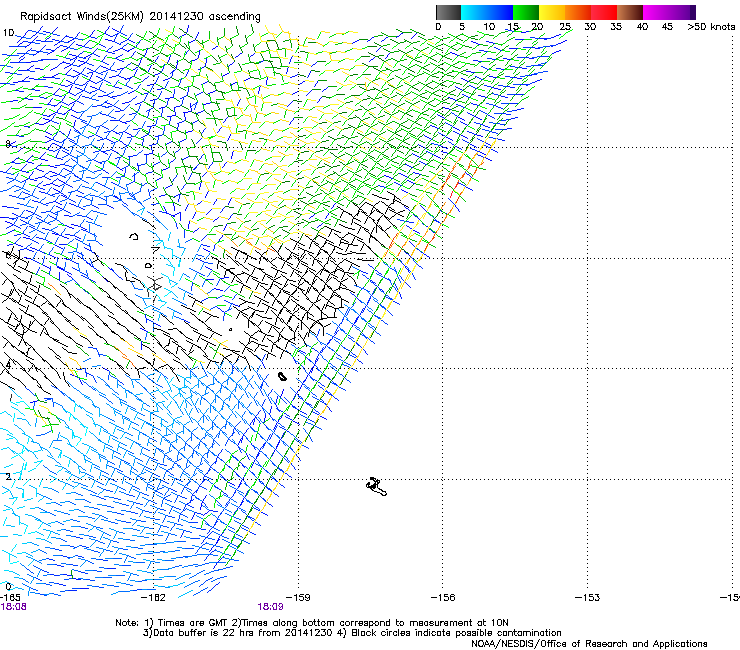Click the purple time stamp '18:09'
The width and height of the screenshot is (740, 650).
(x=270, y=607)
